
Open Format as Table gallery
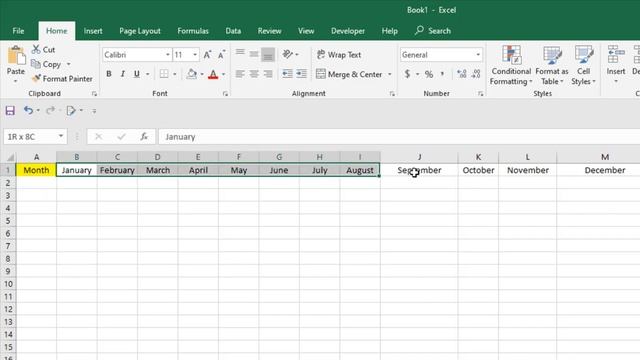(552, 65)
